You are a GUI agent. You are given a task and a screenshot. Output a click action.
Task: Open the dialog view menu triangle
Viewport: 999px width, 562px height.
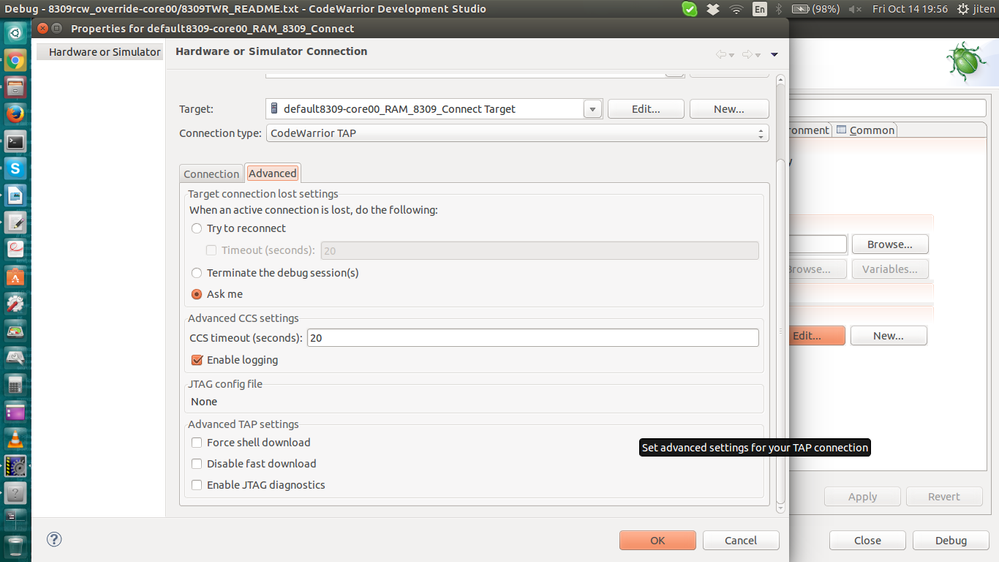[774, 55]
